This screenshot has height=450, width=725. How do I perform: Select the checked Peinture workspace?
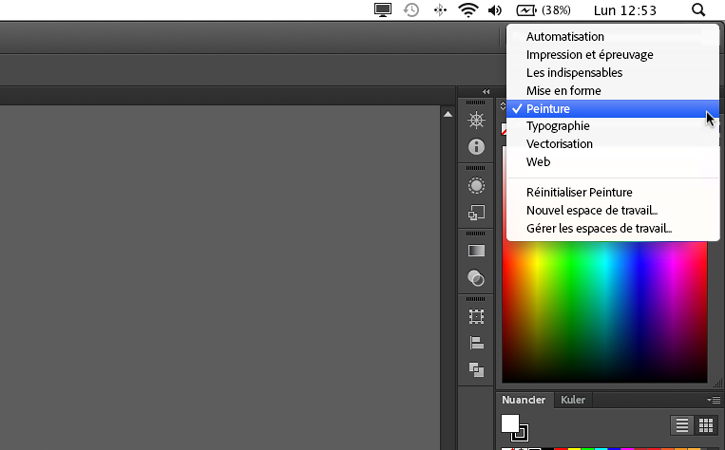(x=613, y=109)
